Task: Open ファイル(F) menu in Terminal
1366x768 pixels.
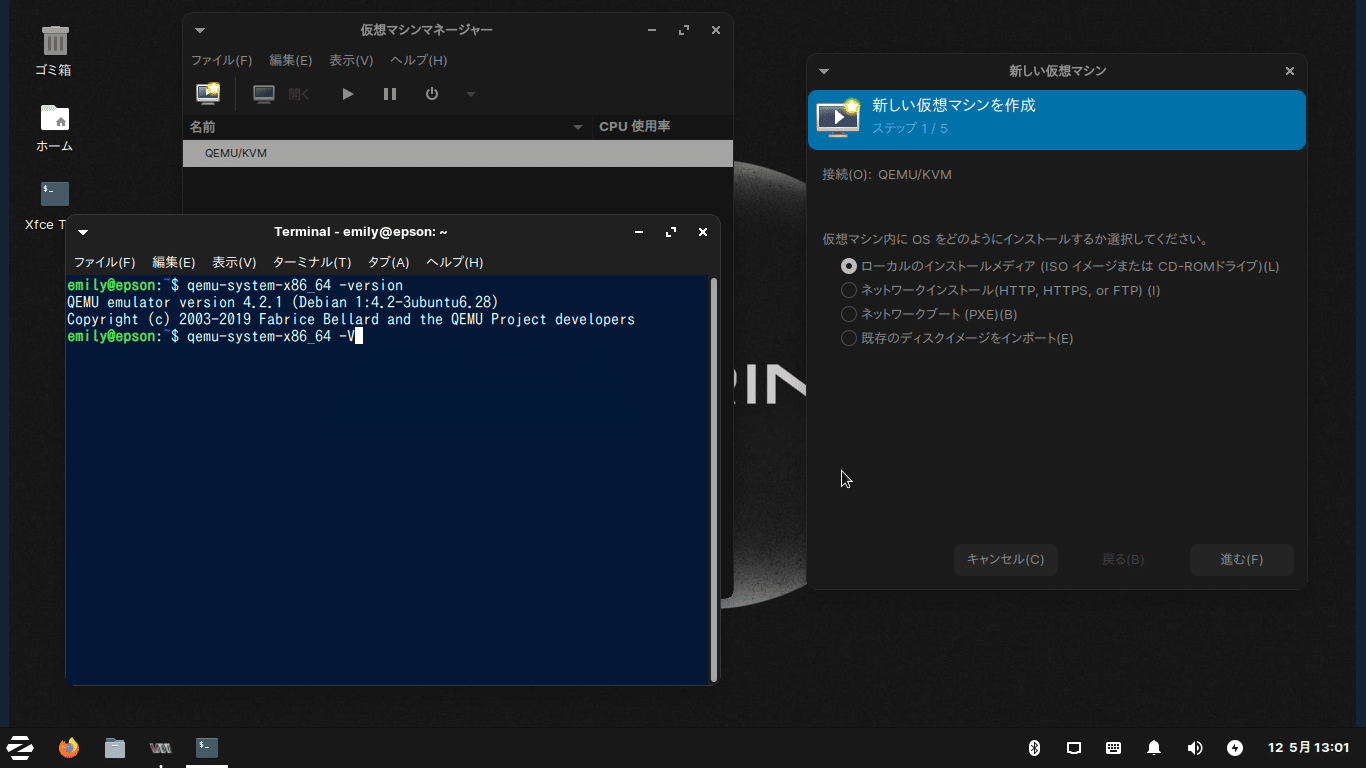Action: (105, 262)
